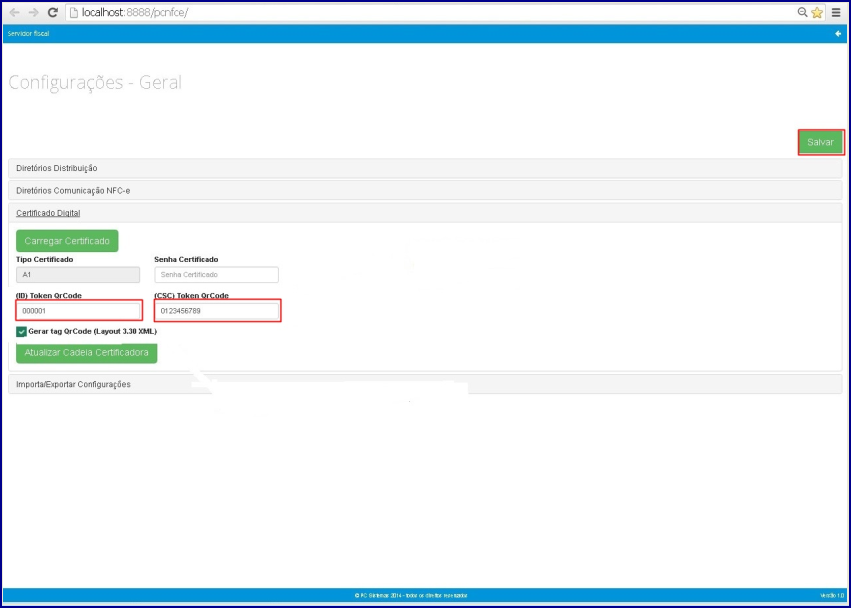Click the (CSC) Token QrCode field
This screenshot has height=608, width=851.
point(217,311)
